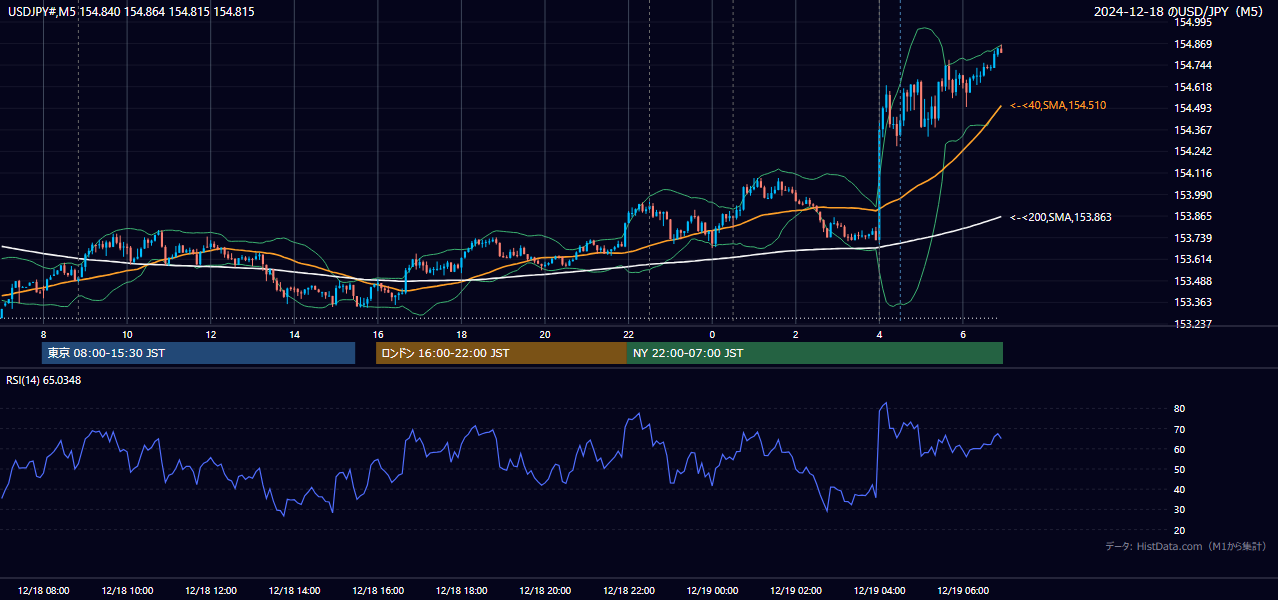Screen dimensions: 1278x600
Task: Click the 12/19 04:00 date-time label
Action: (x=879, y=591)
